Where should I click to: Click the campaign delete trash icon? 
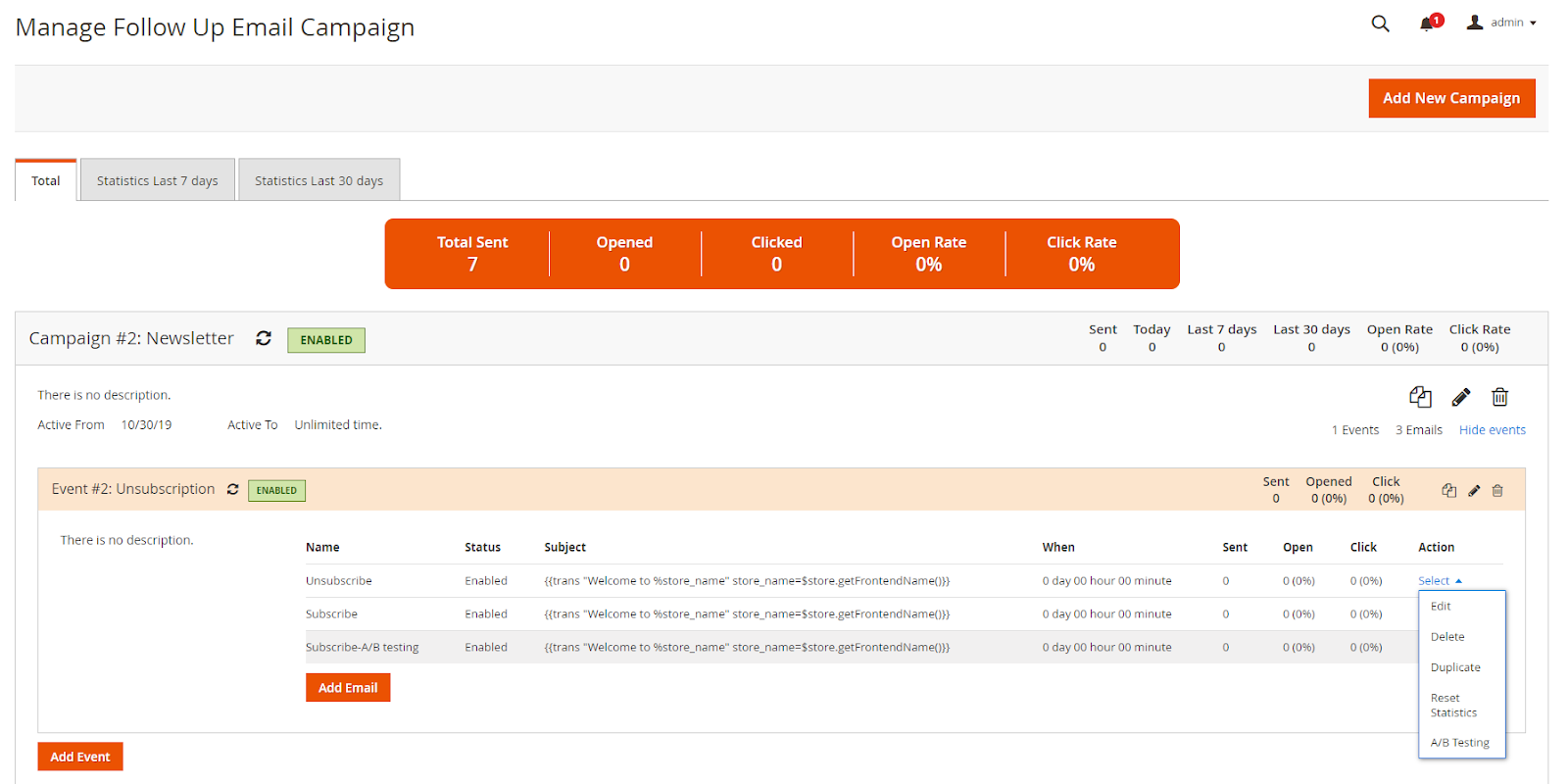[1499, 397]
